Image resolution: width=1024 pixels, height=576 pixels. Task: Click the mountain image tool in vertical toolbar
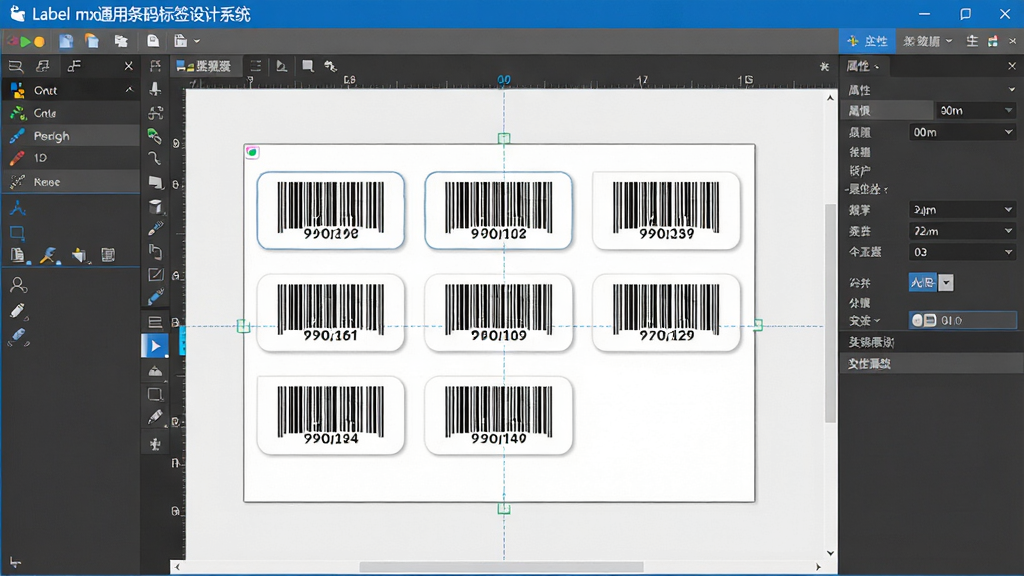click(x=155, y=372)
